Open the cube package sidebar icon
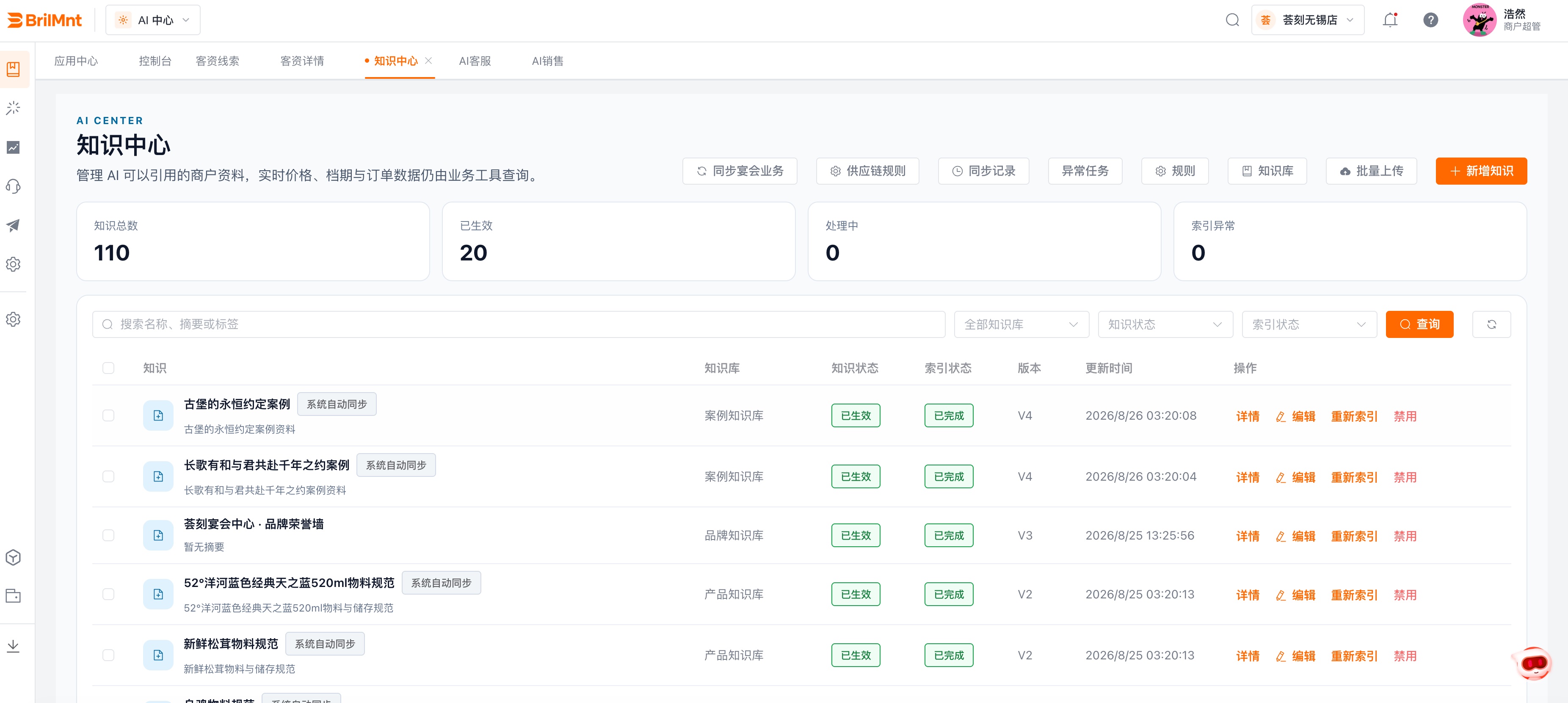Image resolution: width=1568 pixels, height=703 pixels. pos(14,557)
